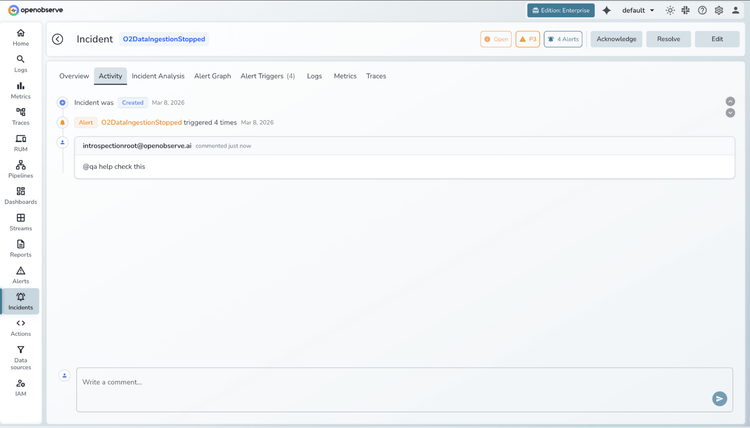750x428 pixels.
Task: Open Actions in the sidebar
Action: (x=21, y=328)
